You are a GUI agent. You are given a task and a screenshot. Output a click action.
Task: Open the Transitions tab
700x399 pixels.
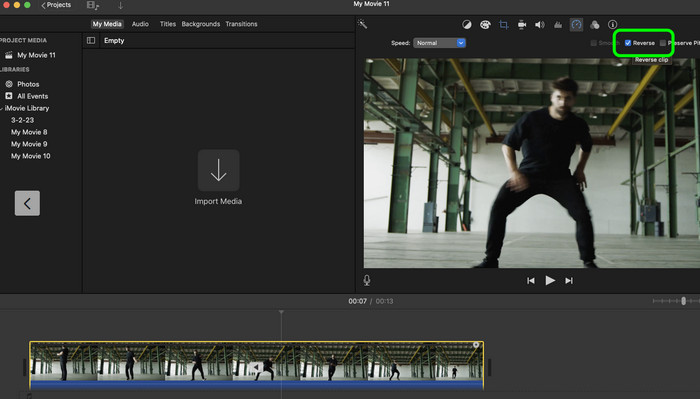241,24
